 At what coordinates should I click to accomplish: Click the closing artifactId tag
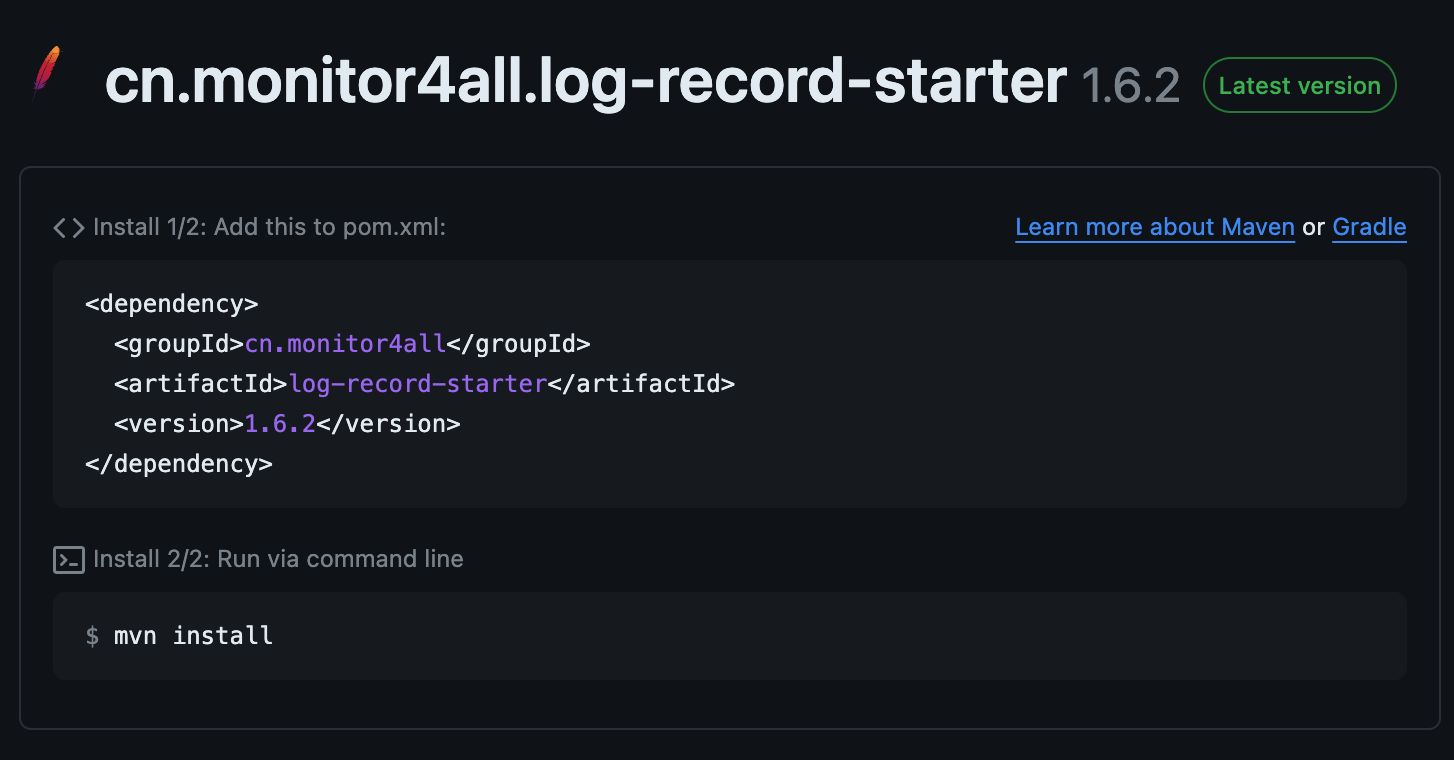[x=641, y=384]
